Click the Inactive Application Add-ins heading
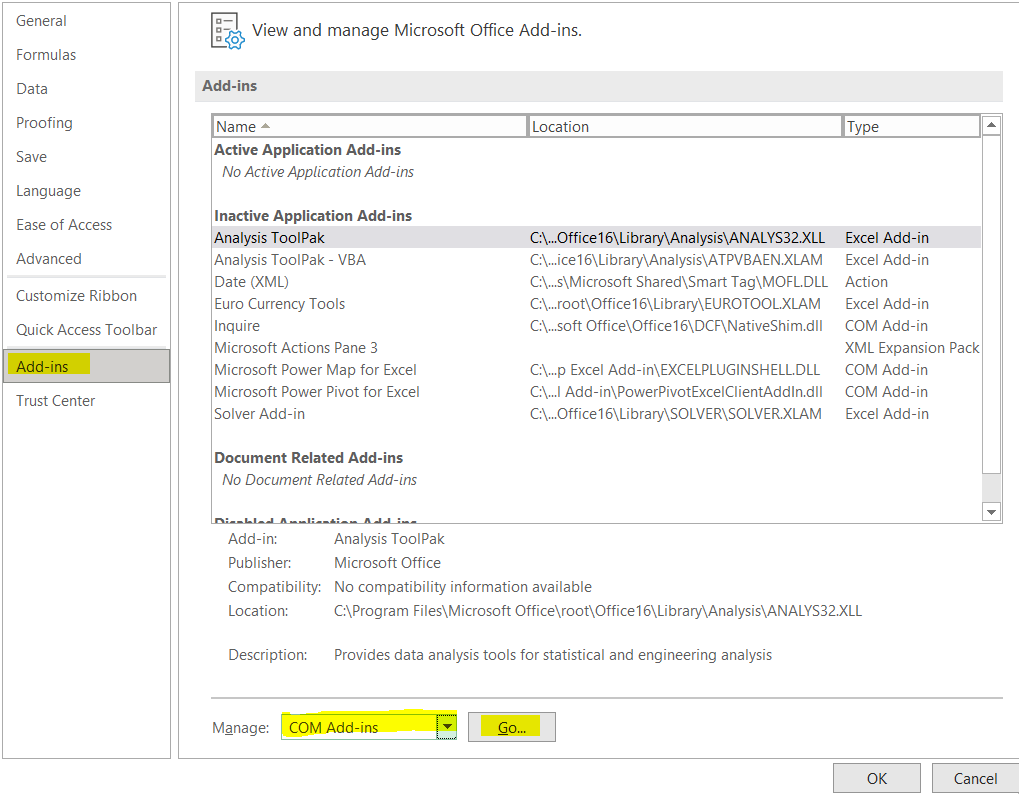Viewport: 1019px width, 794px height. click(x=313, y=216)
